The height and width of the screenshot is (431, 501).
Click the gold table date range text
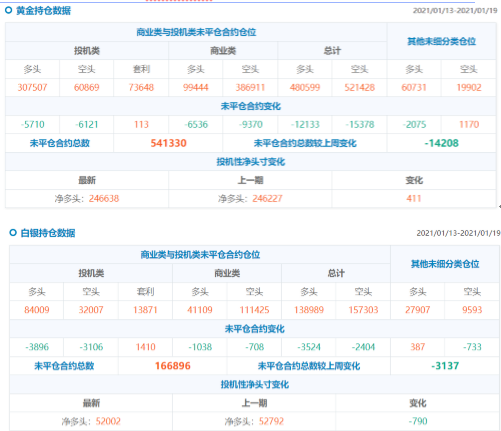click(455, 11)
